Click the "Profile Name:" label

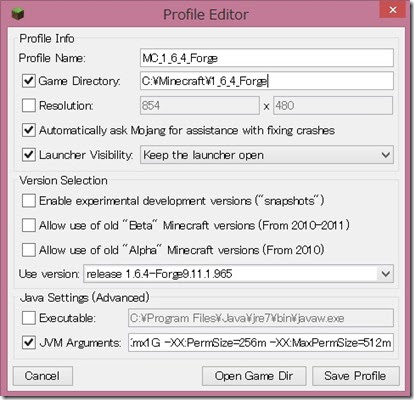click(52, 58)
